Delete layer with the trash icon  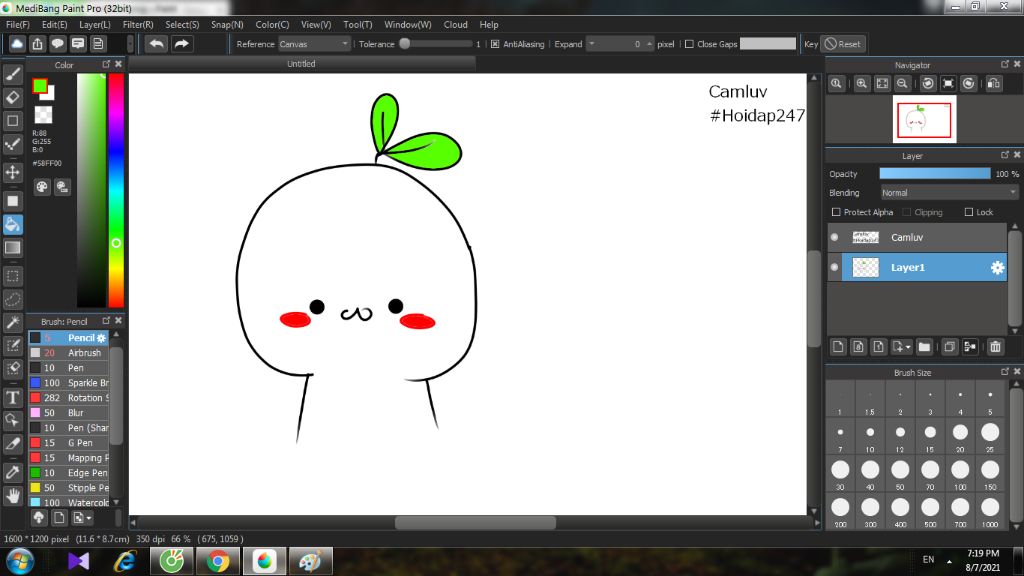(x=995, y=347)
